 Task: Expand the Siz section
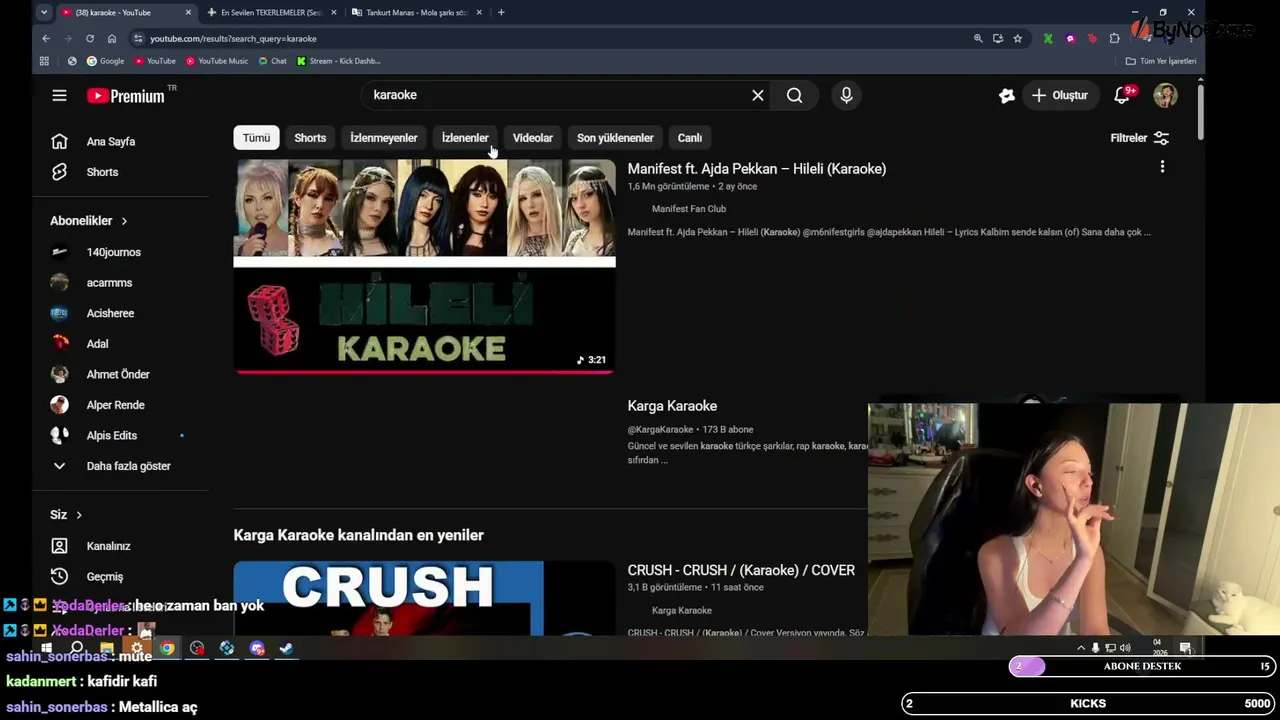coord(66,515)
